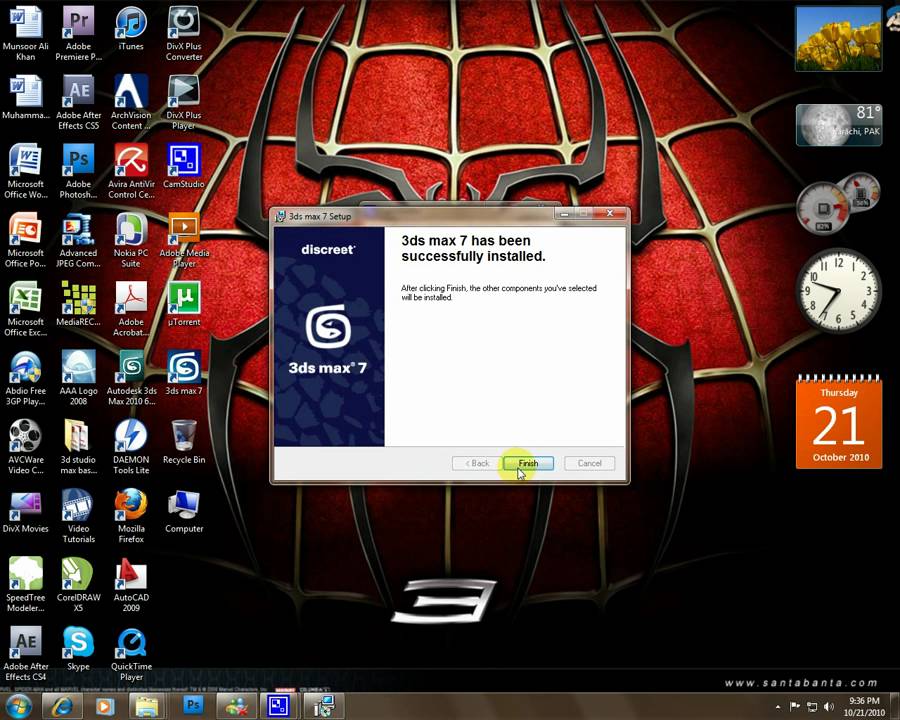Click the Cancel button in setup
Viewport: 900px width, 720px height.
(589, 463)
